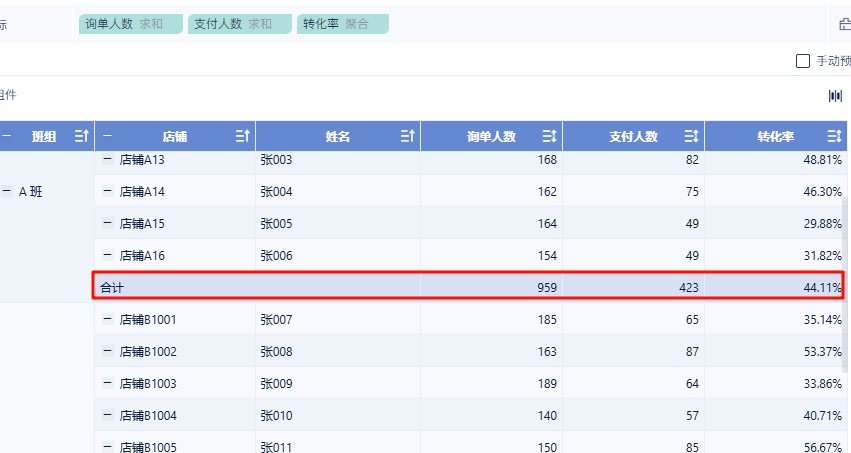This screenshot has height=453, width=851.
Task: Click inquiry count 168
Action: (547, 159)
